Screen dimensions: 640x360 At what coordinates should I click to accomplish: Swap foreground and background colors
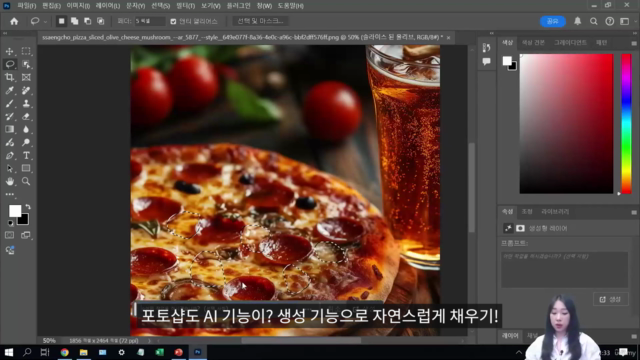click(x=28, y=207)
